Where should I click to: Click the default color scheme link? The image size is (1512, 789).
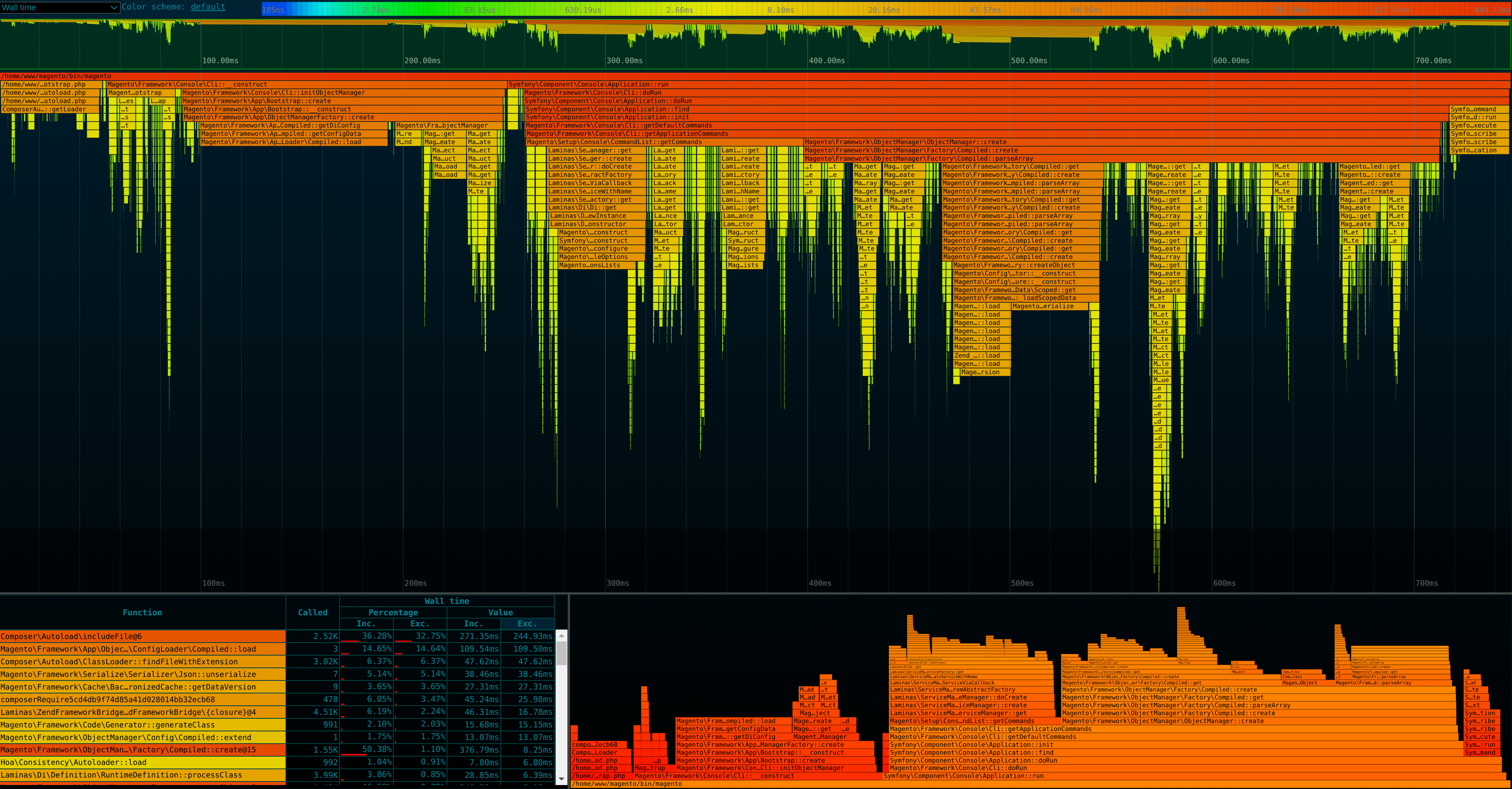point(208,7)
